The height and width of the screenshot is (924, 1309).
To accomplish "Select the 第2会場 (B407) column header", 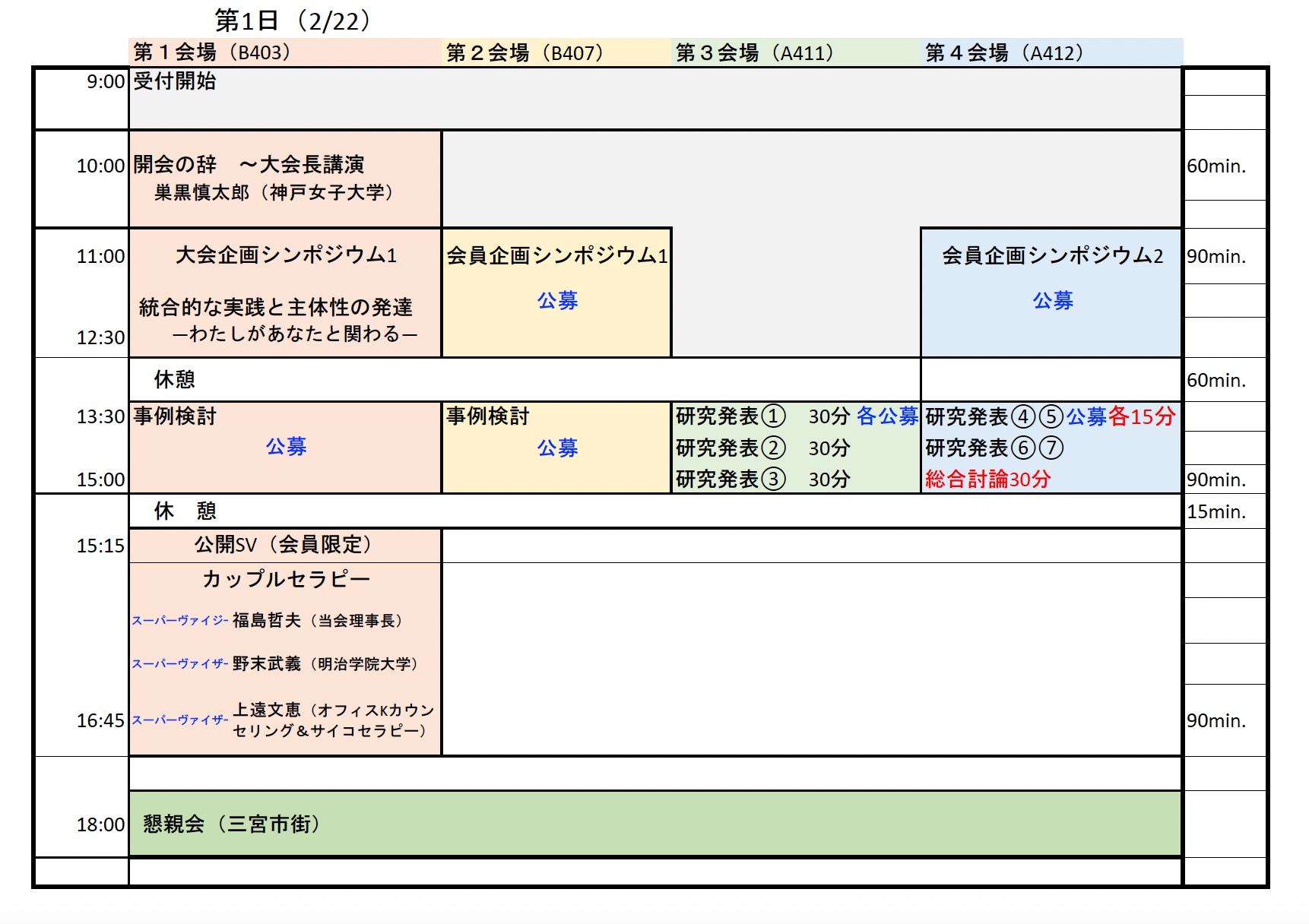I will coord(525,53).
